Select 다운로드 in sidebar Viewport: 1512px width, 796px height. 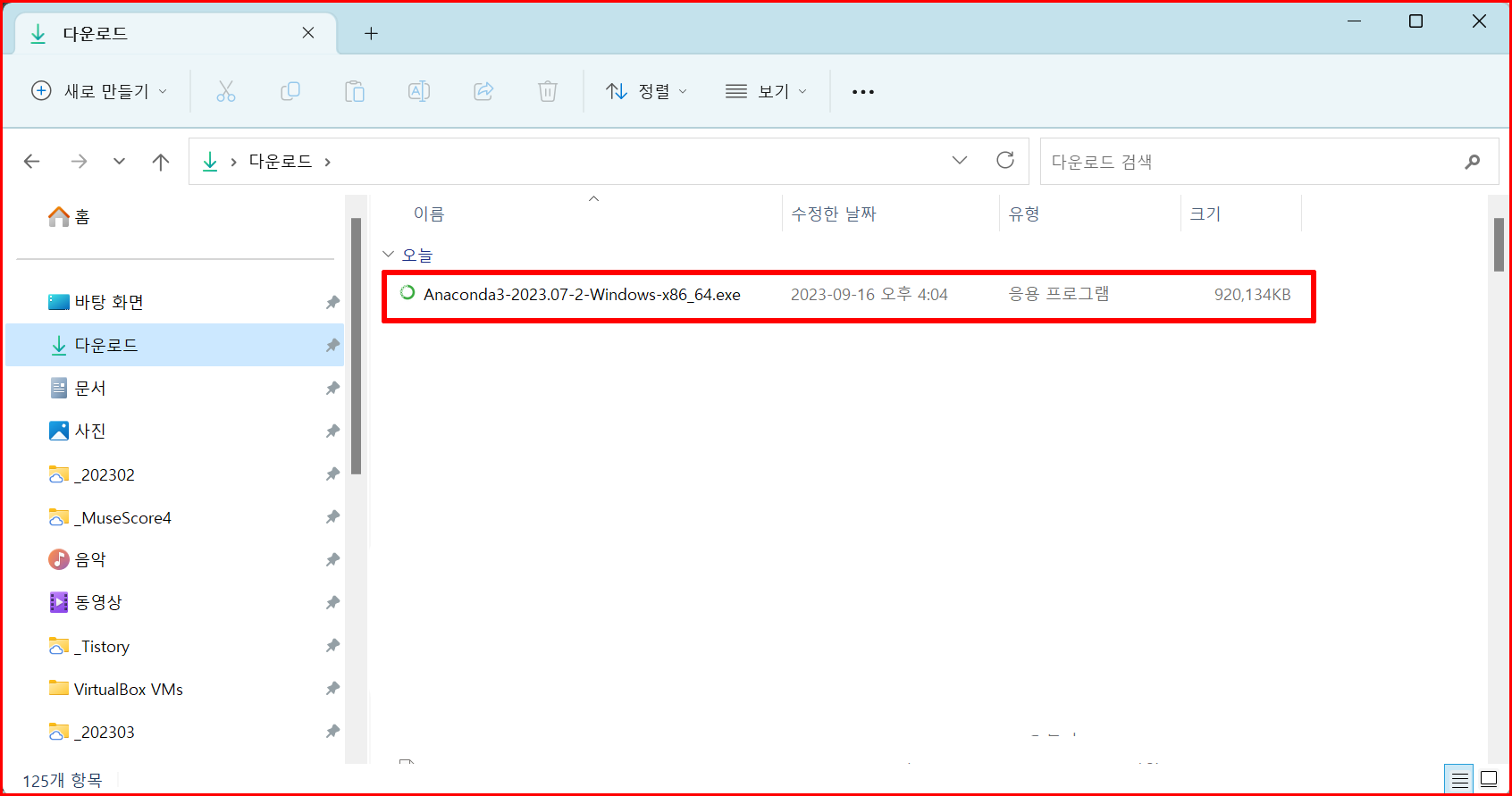pyautogui.click(x=175, y=345)
